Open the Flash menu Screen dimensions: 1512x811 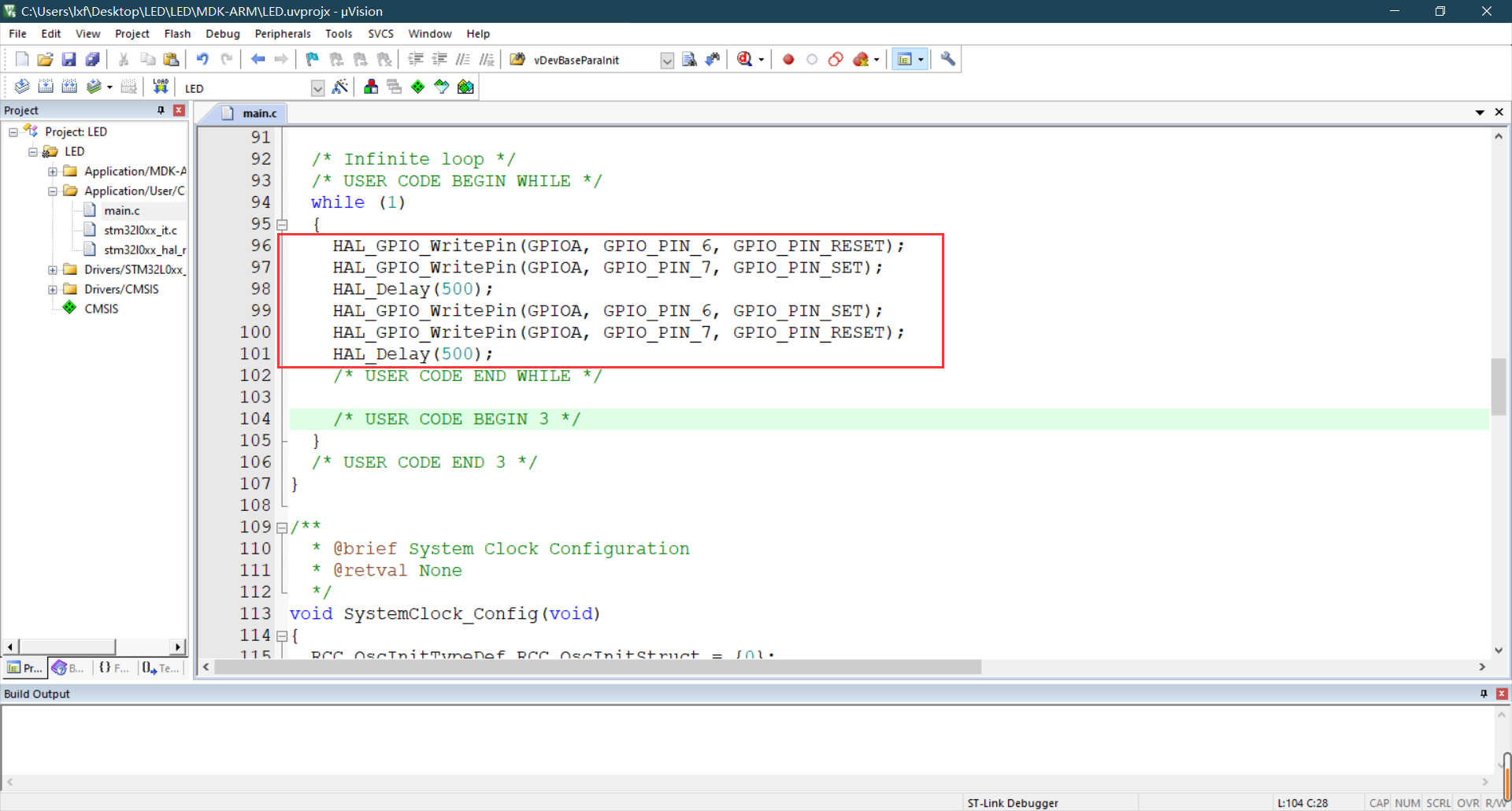[x=177, y=34]
